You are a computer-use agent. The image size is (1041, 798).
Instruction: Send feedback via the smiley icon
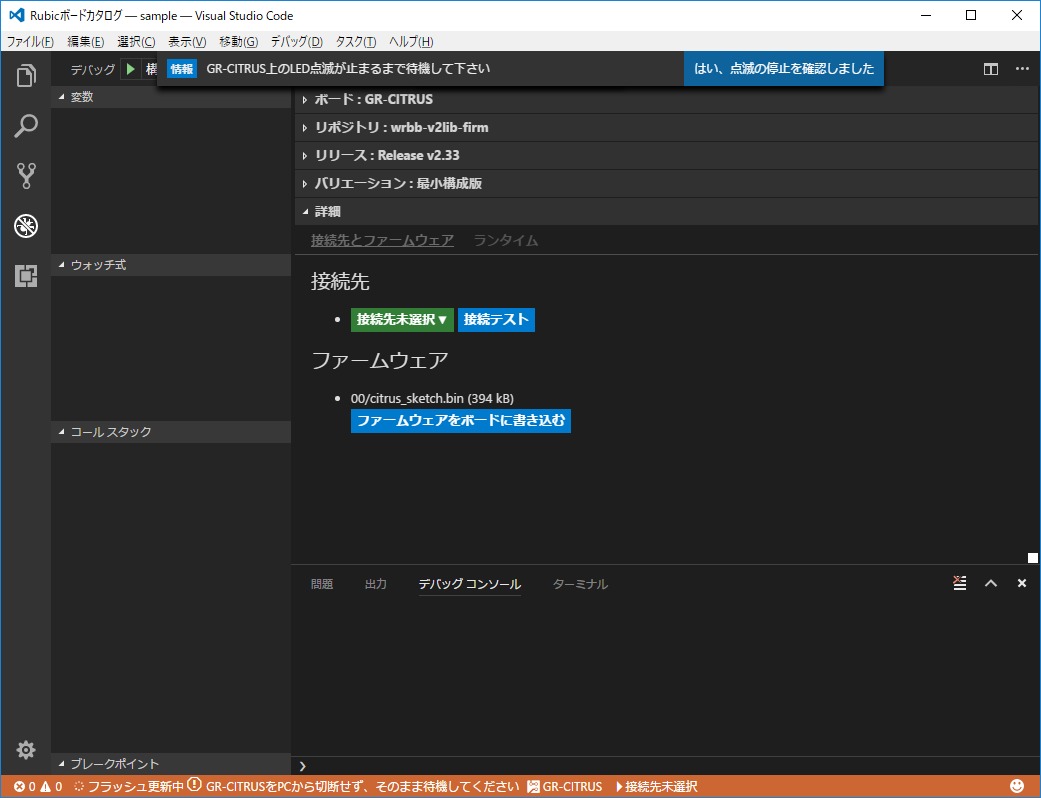[x=1016, y=787]
